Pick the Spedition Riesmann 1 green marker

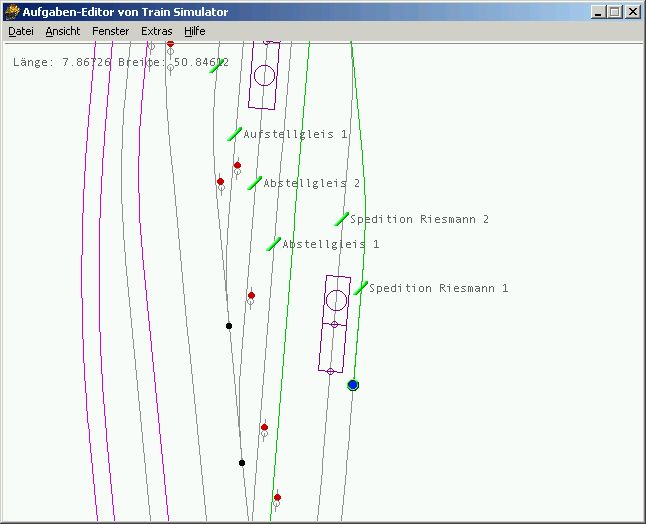click(x=361, y=288)
